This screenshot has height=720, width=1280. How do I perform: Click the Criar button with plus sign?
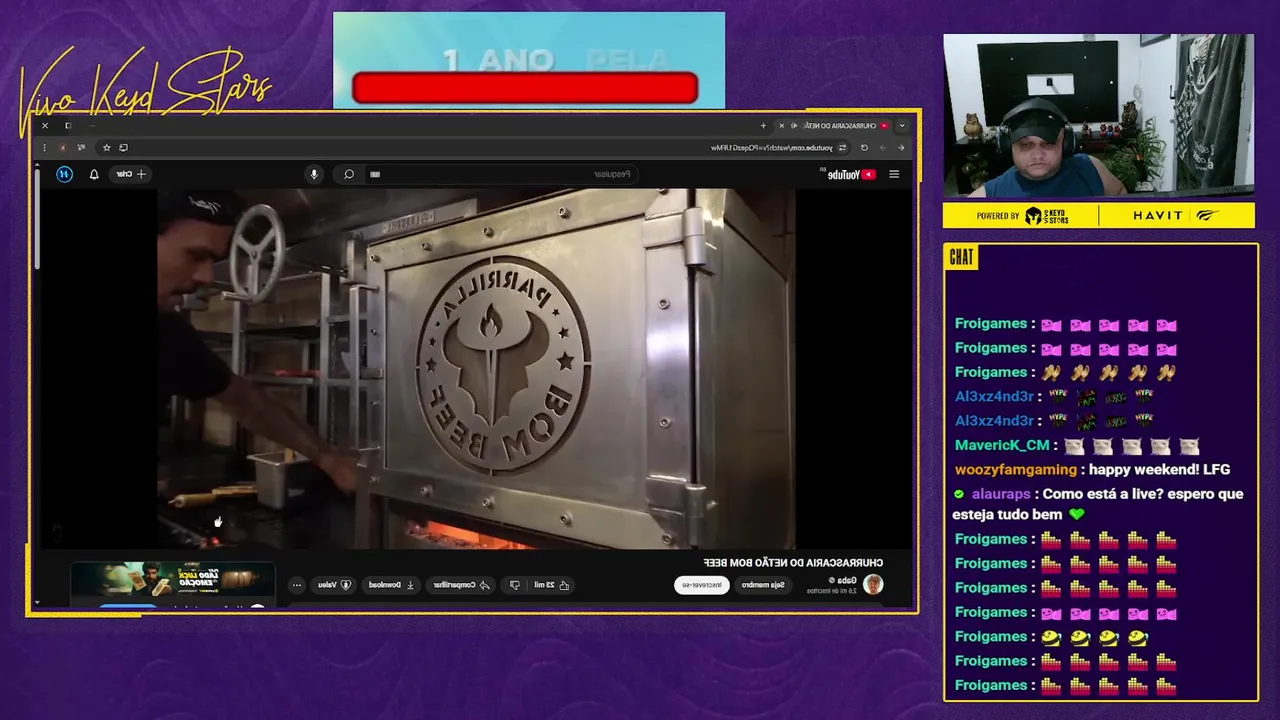point(130,174)
